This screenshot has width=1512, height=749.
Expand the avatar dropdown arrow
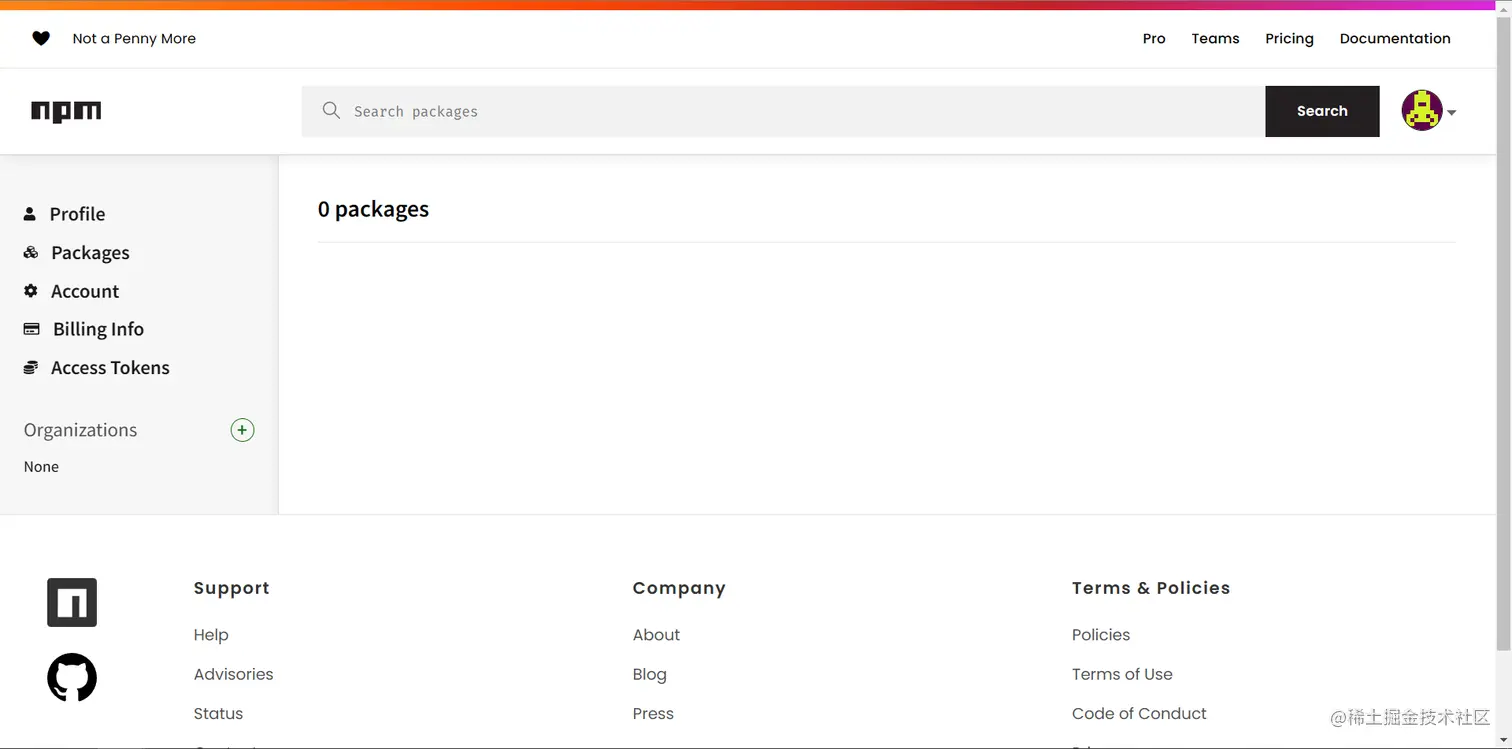[x=1452, y=113]
